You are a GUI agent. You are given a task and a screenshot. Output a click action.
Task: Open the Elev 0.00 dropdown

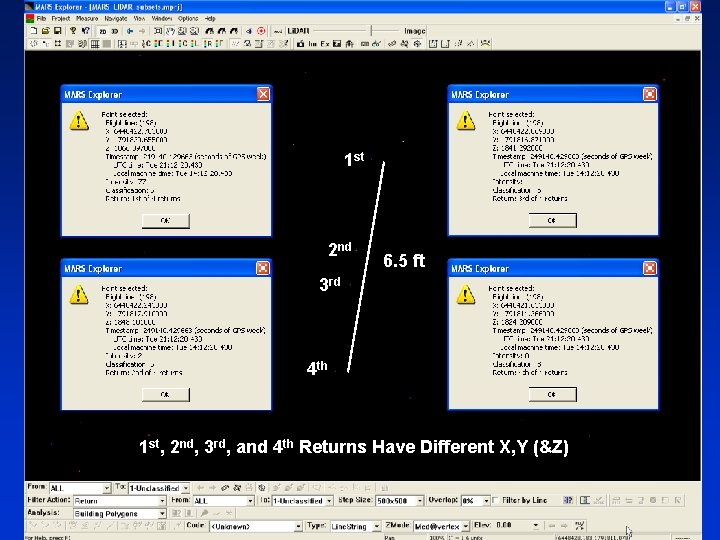535,526
